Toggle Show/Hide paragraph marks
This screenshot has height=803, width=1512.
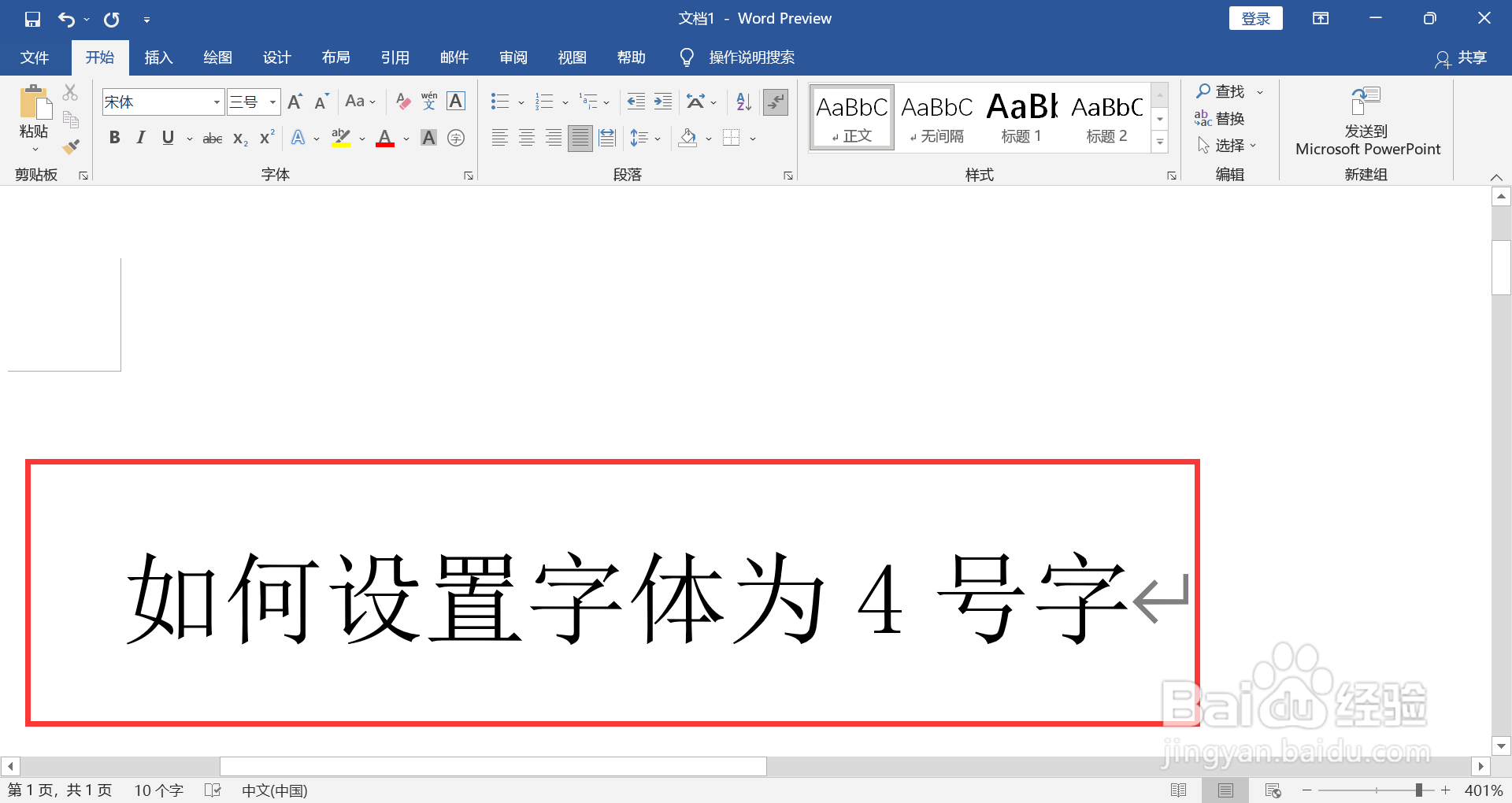pos(776,102)
